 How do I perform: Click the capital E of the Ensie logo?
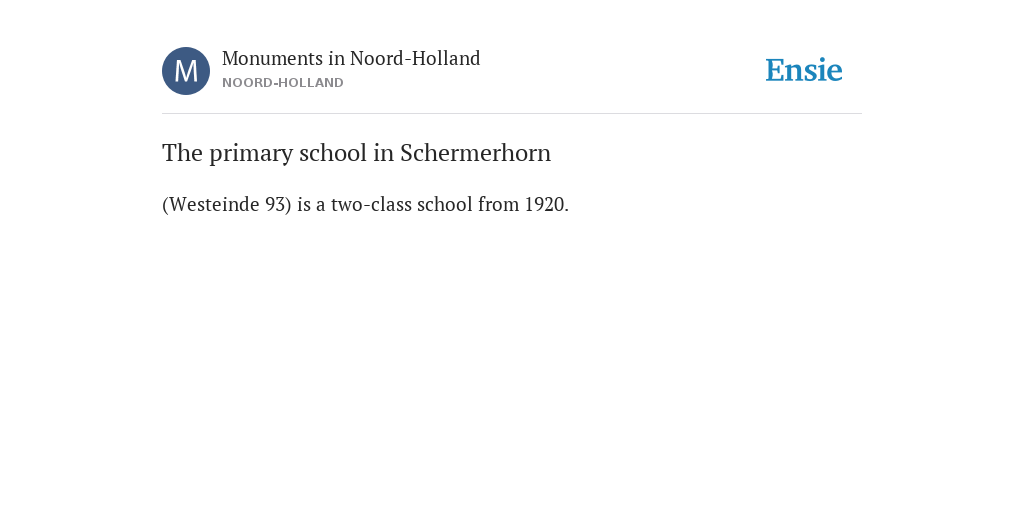pyautogui.click(x=775, y=71)
